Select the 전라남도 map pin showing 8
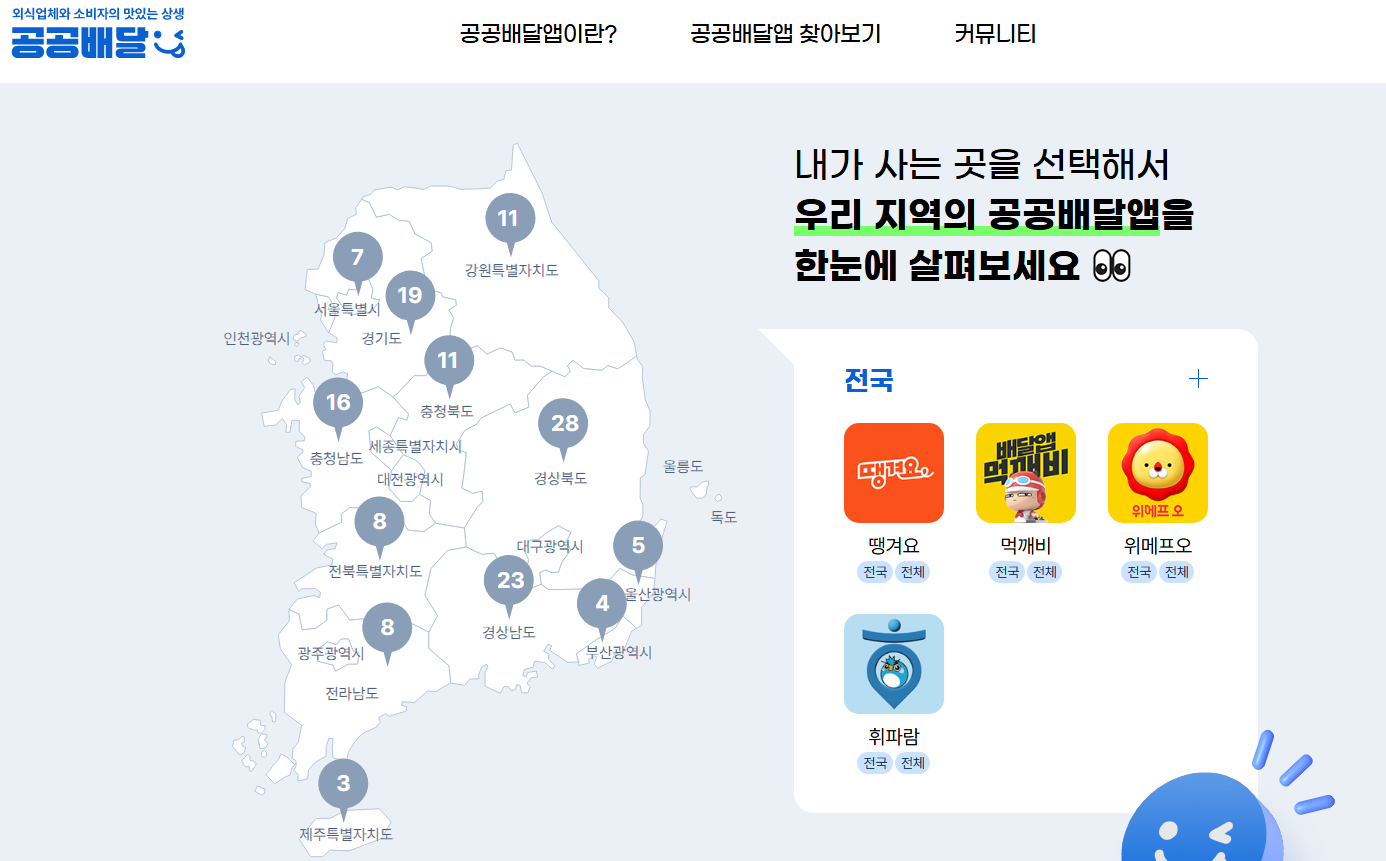This screenshot has width=1386, height=861. click(387, 631)
